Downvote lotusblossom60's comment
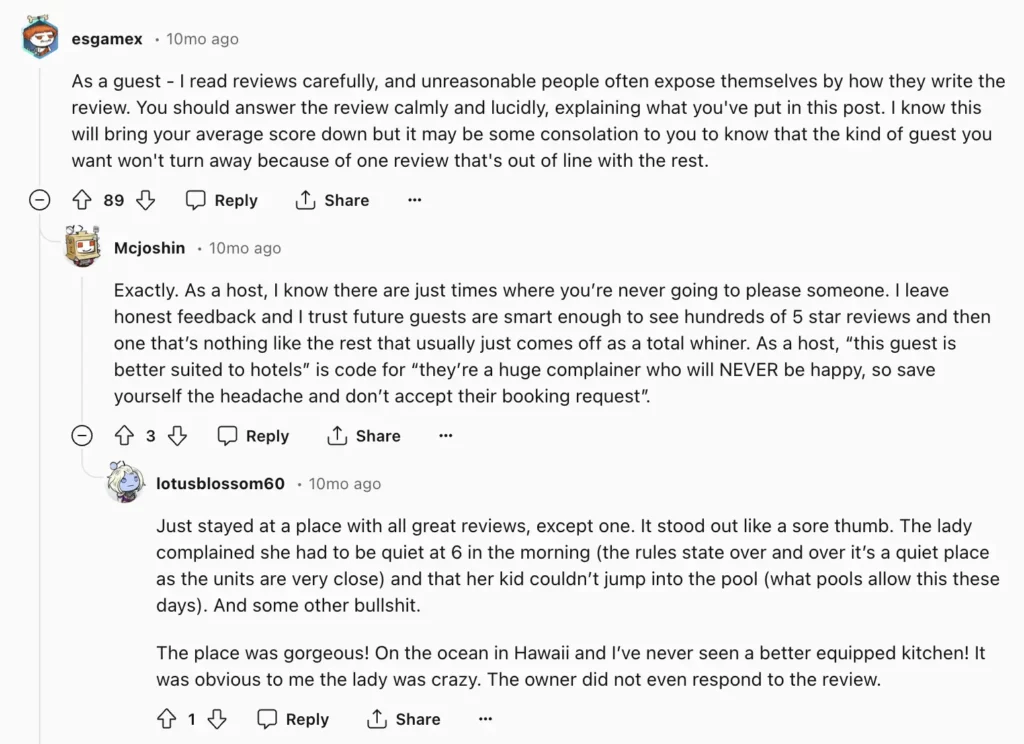The height and width of the screenshot is (744, 1024). pos(217,719)
